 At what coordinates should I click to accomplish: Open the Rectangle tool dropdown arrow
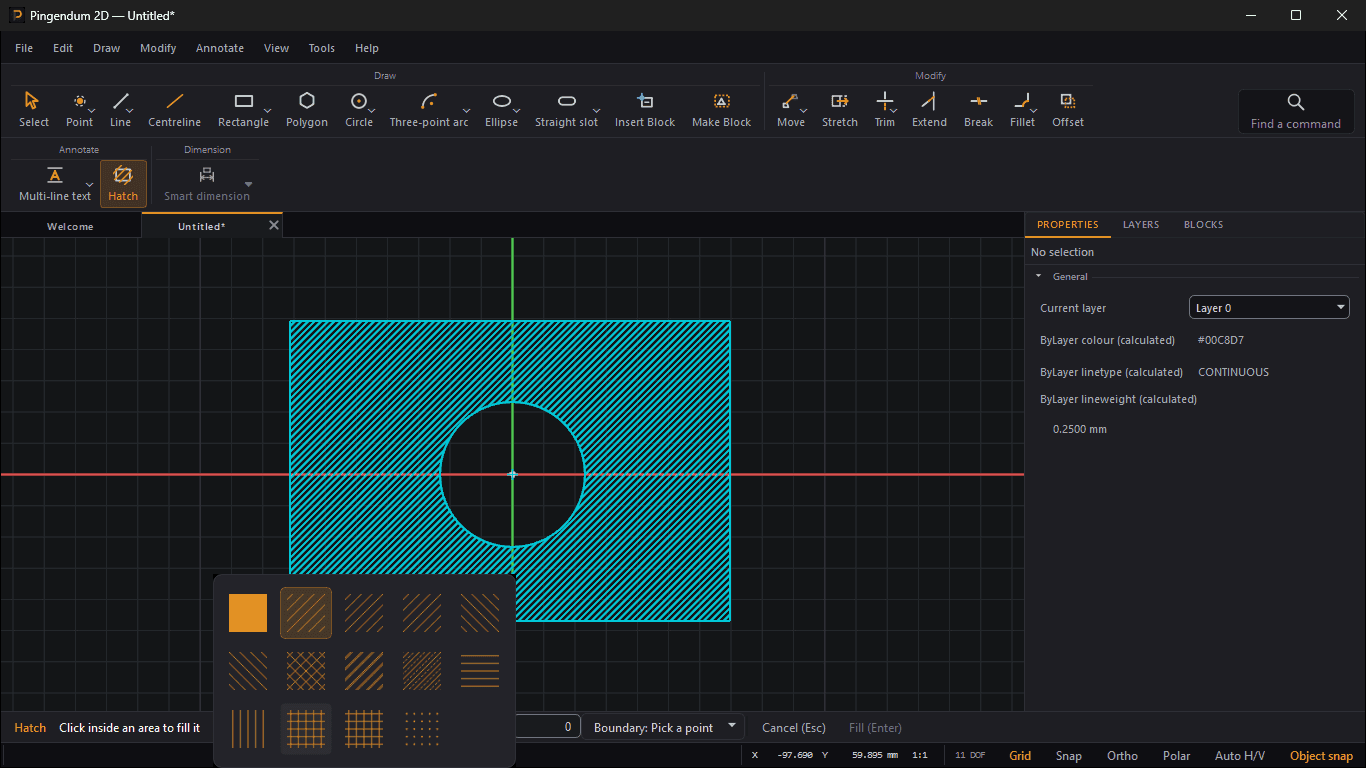click(x=267, y=110)
